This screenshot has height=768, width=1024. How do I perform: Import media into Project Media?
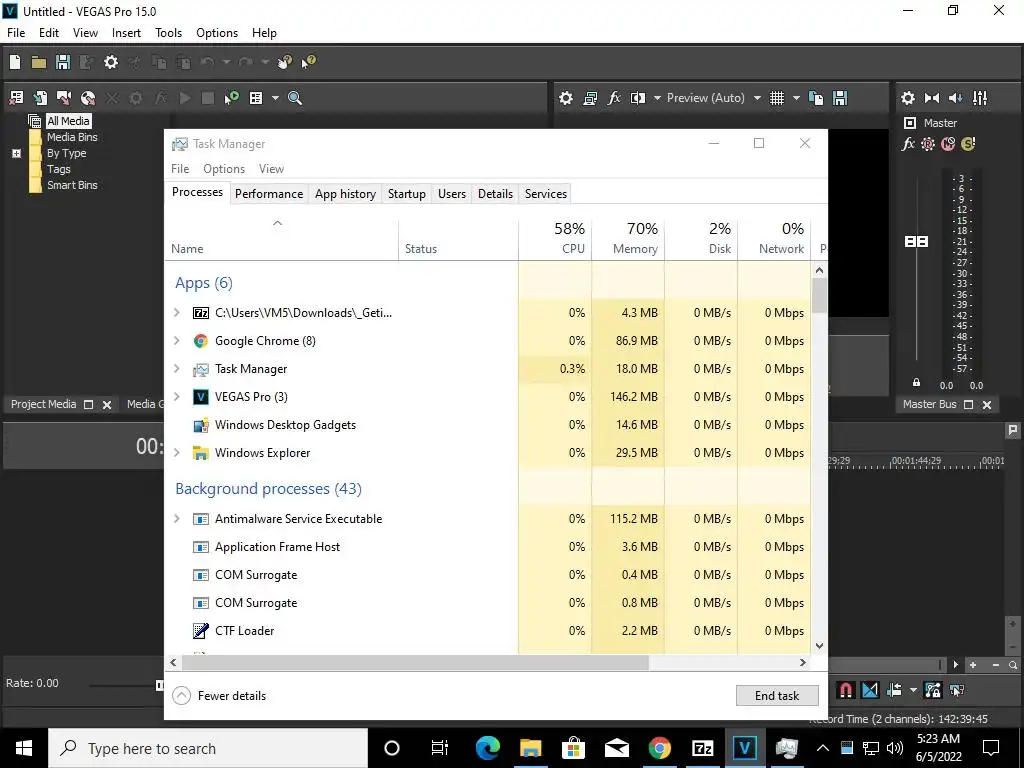(x=40, y=98)
